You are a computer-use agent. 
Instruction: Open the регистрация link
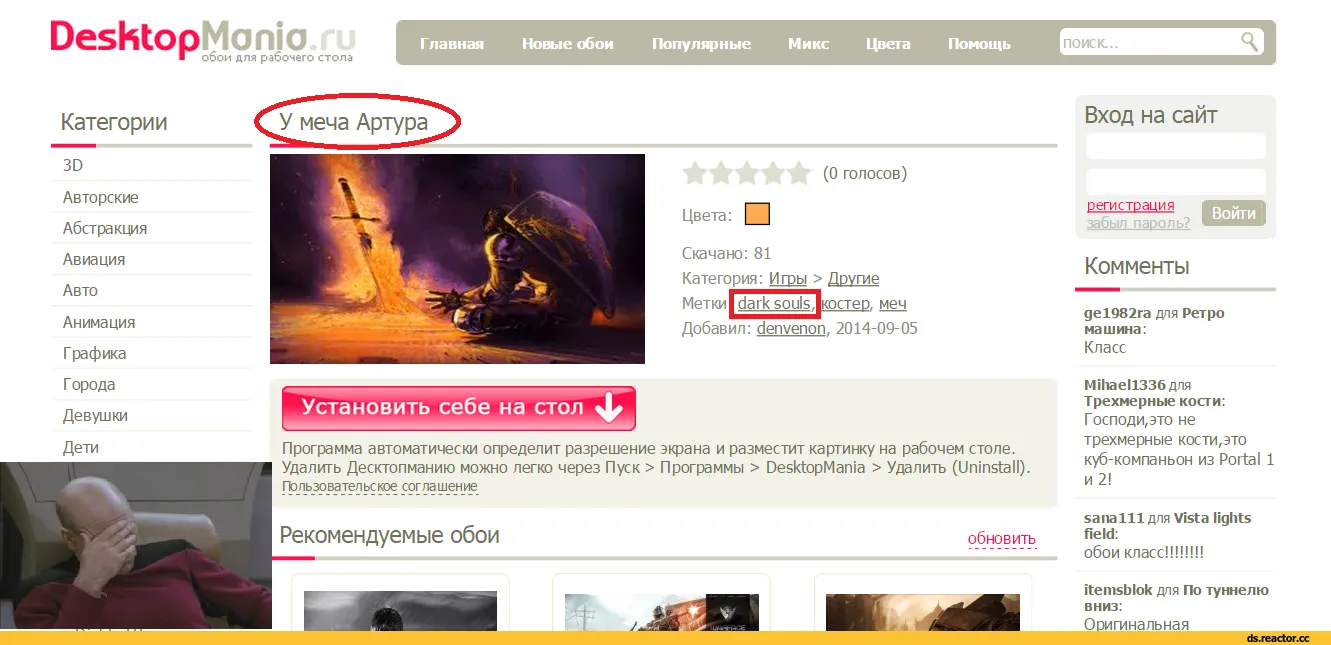point(1130,205)
